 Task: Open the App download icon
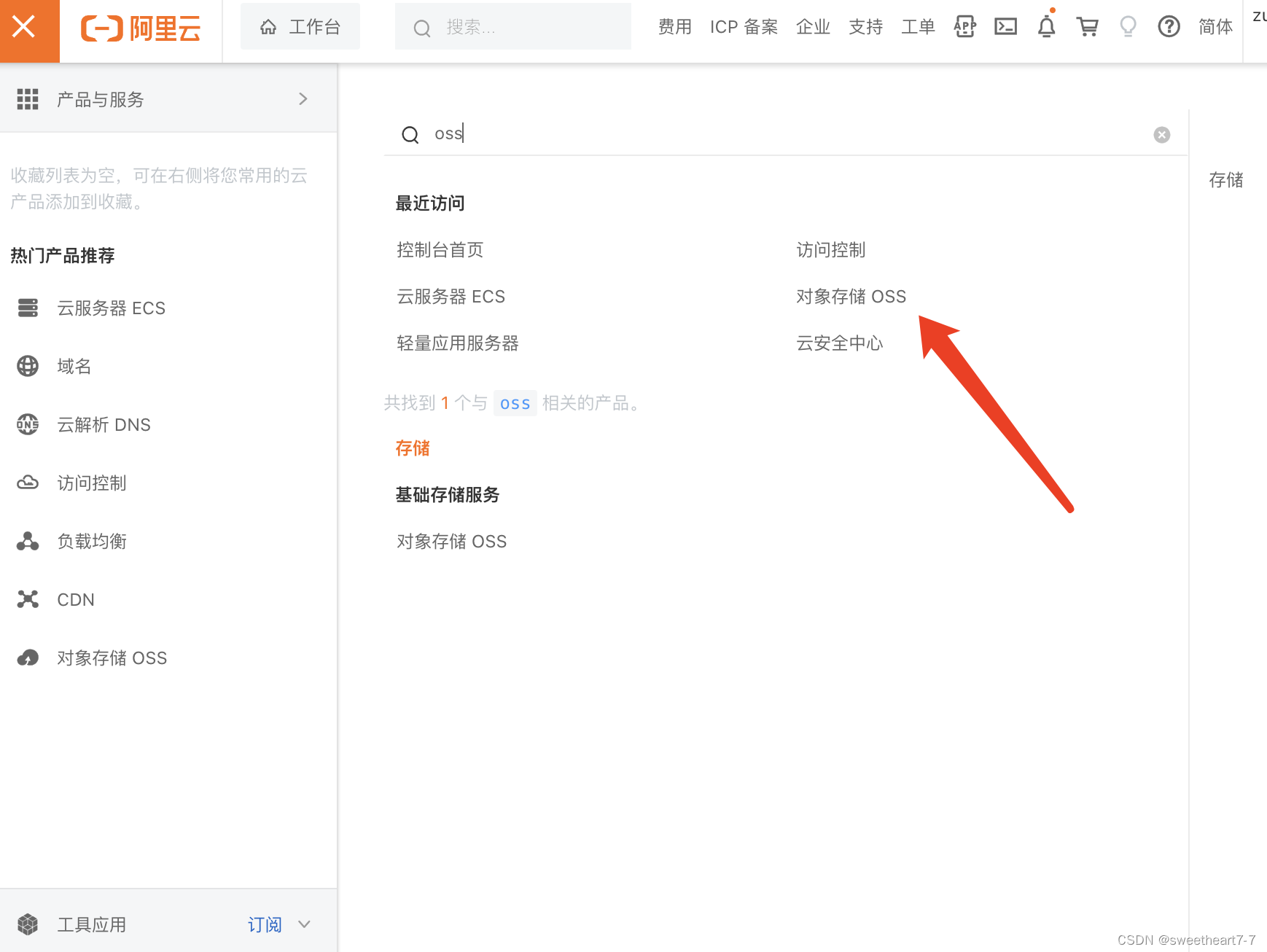tap(965, 27)
